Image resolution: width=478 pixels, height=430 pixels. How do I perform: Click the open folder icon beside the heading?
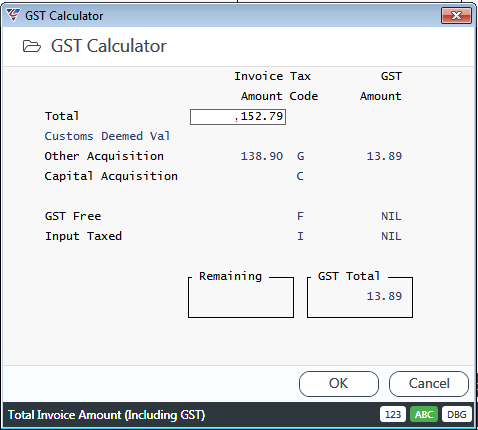coord(32,46)
